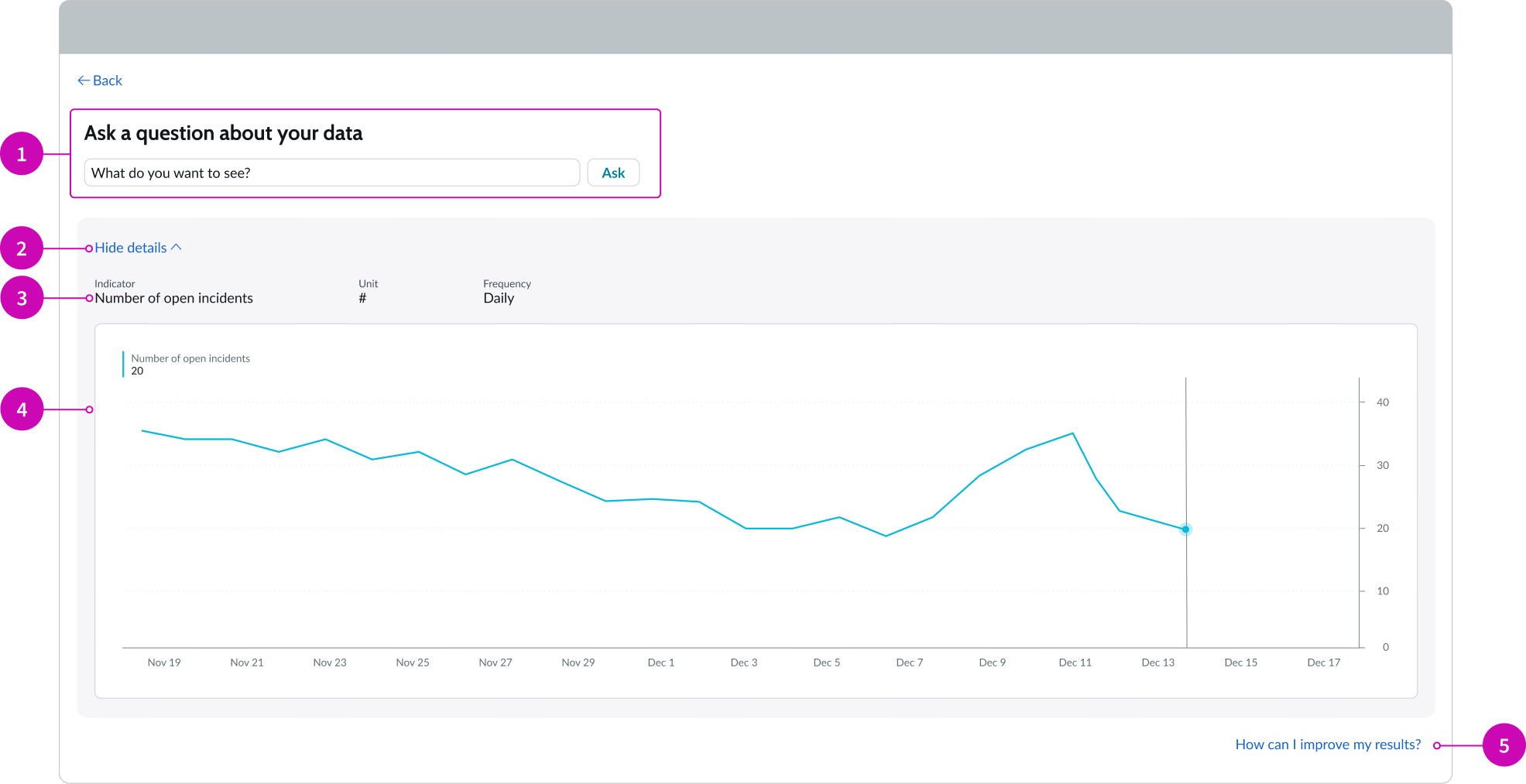1526x784 pixels.
Task: Click the Back navigation link
Action: point(99,80)
